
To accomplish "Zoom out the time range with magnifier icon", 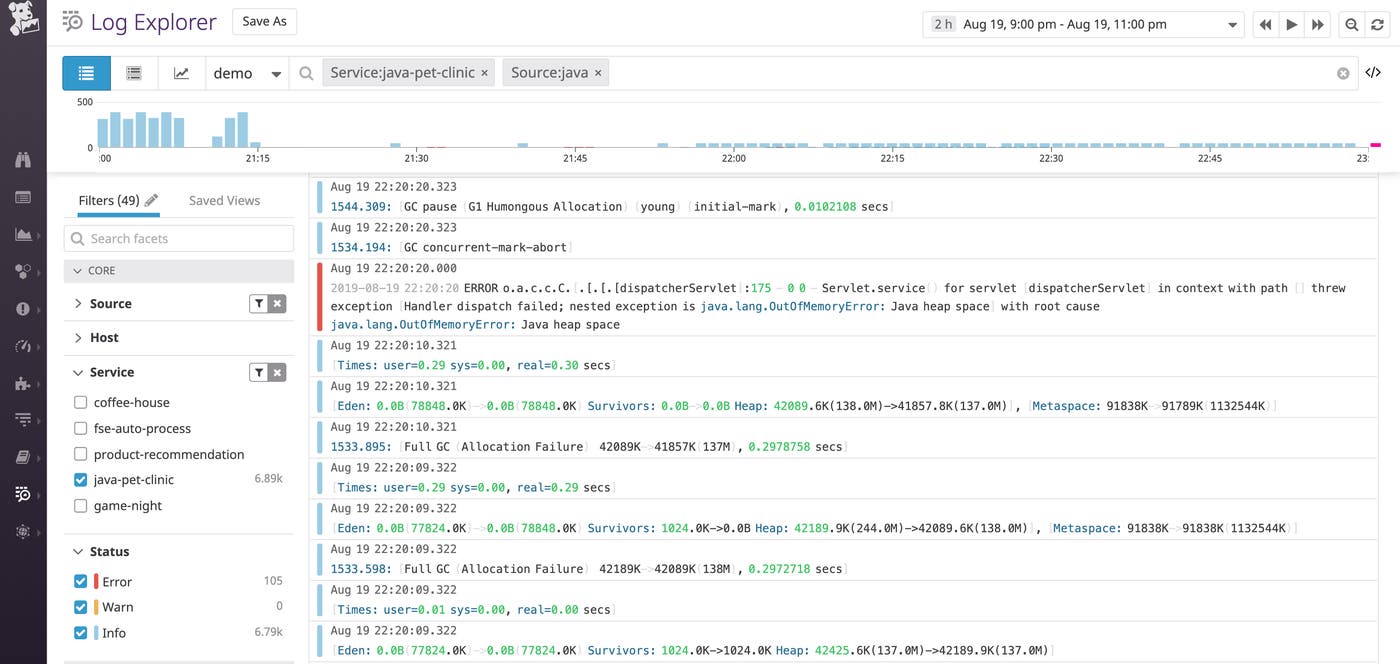I will pyautogui.click(x=1351, y=24).
